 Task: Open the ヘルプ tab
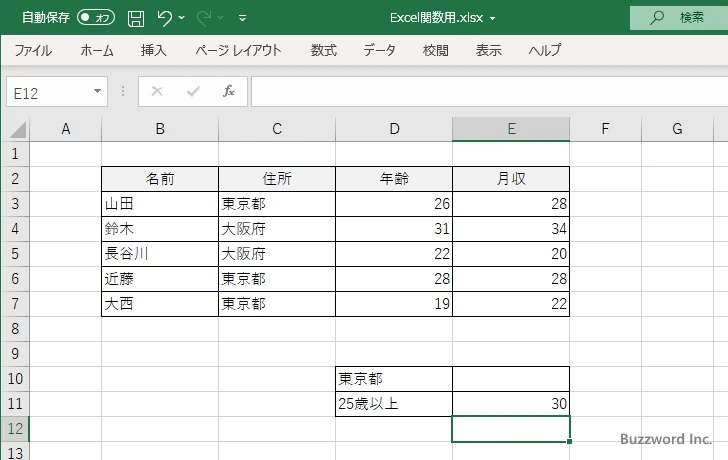point(545,50)
